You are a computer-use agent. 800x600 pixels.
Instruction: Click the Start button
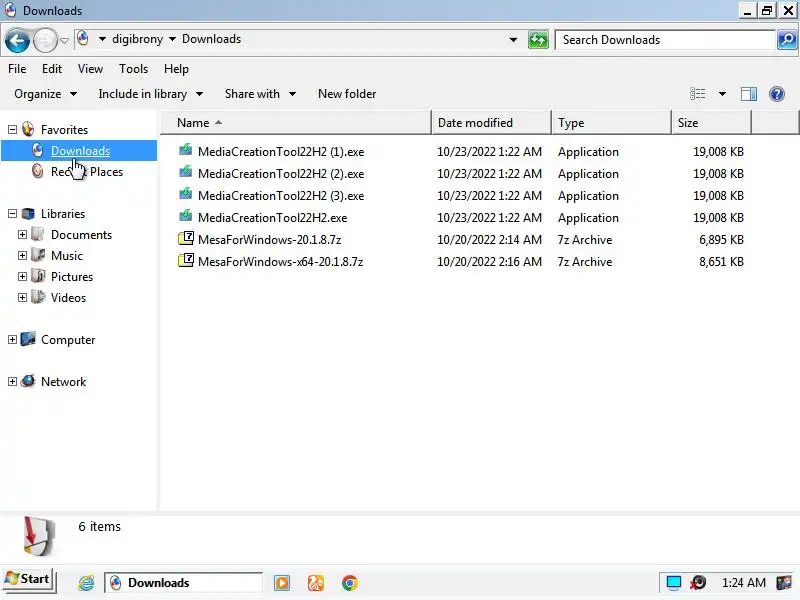[28, 581]
